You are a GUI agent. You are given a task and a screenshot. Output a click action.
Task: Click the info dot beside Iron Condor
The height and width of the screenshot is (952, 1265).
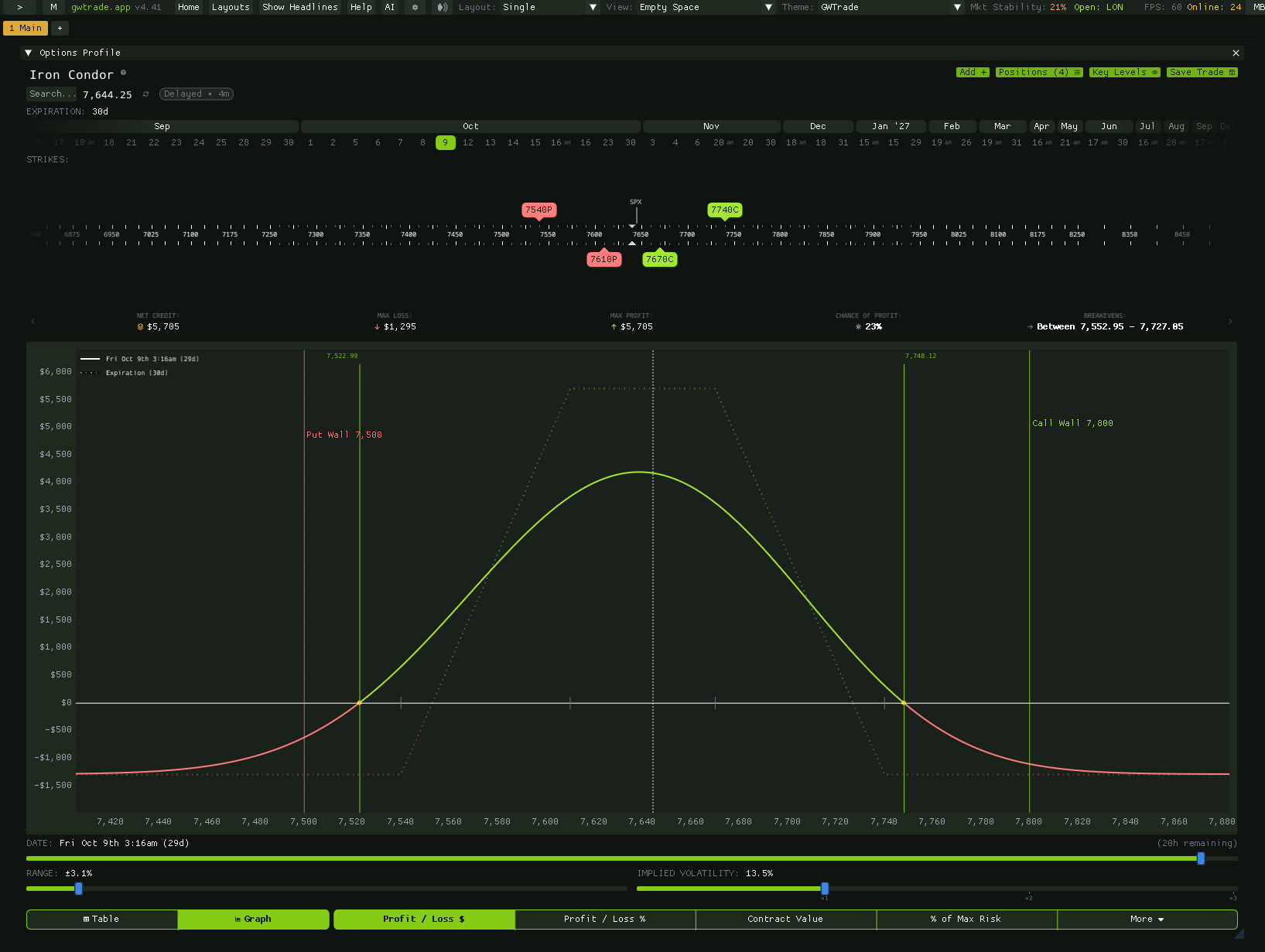[x=123, y=73]
